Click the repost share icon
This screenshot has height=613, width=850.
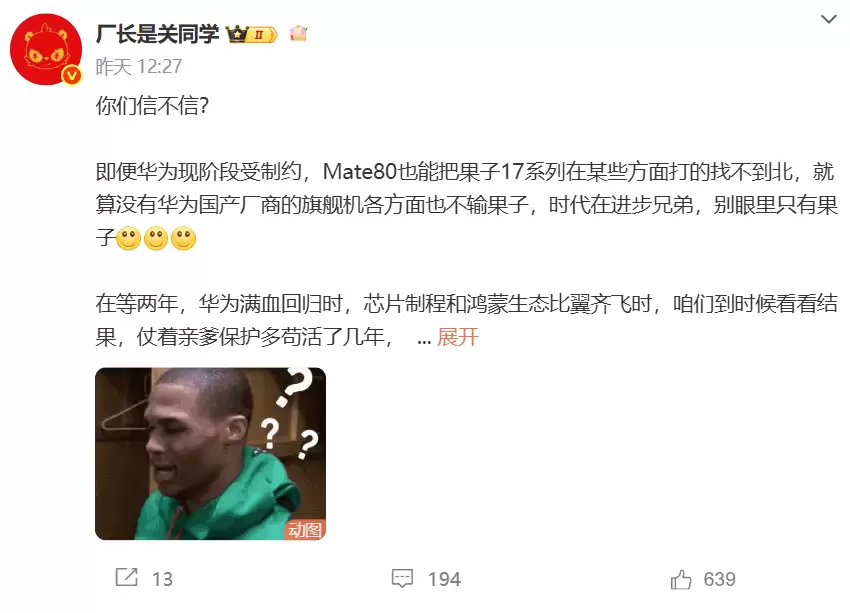tap(127, 578)
